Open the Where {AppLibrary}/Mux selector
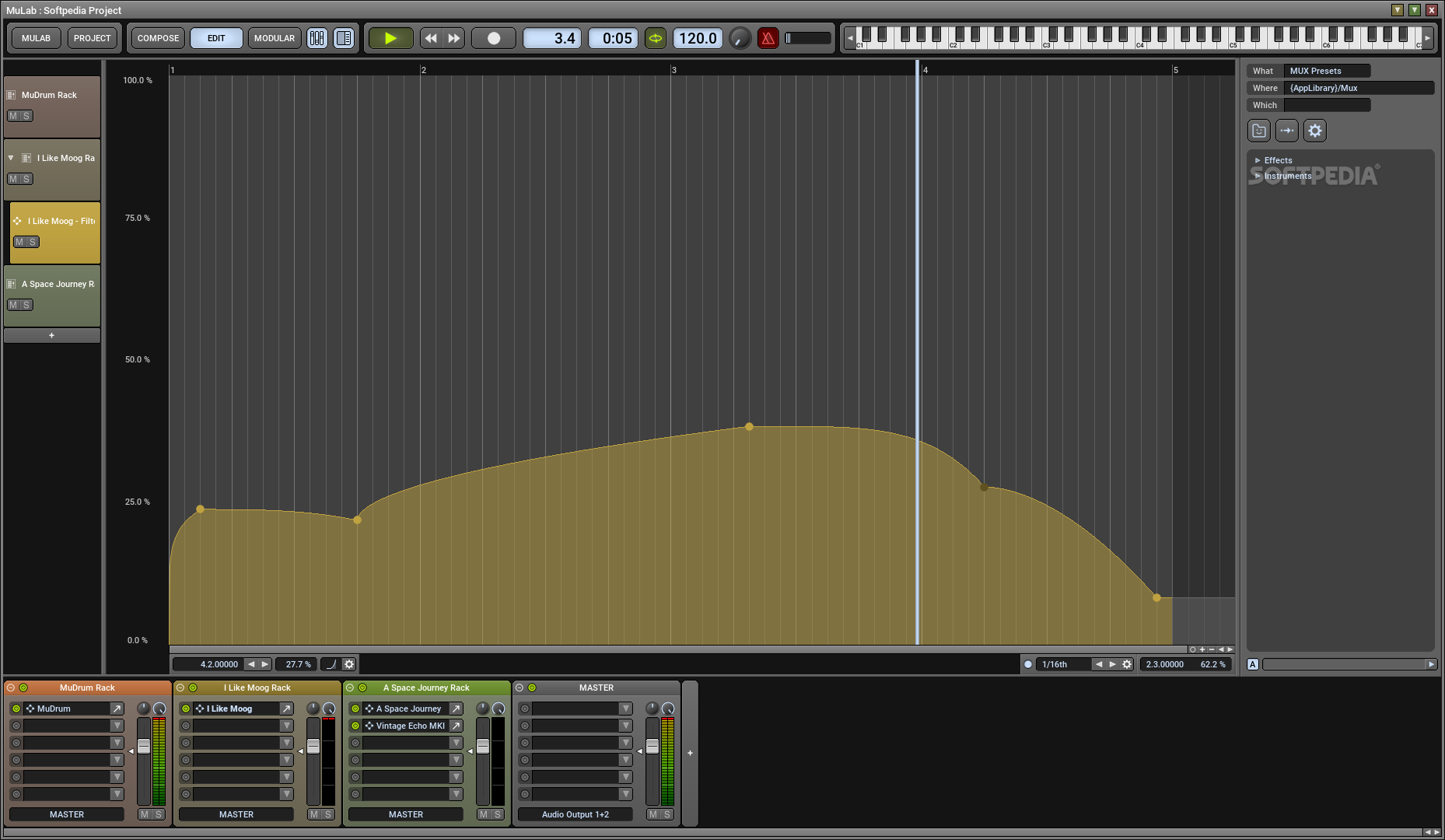Image resolution: width=1445 pixels, height=840 pixels. 1359,88
